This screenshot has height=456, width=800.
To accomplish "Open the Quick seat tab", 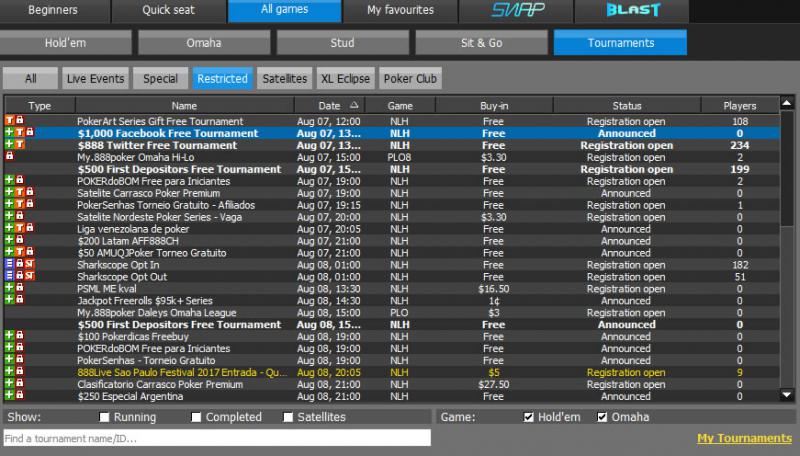I will point(168,10).
